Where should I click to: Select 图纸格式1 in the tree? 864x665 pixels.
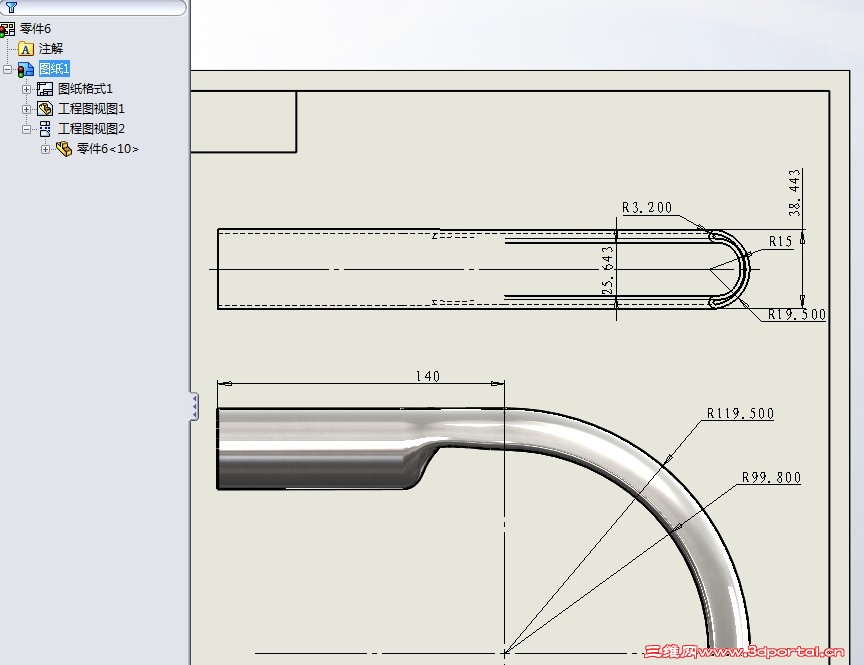pyautogui.click(x=85, y=89)
